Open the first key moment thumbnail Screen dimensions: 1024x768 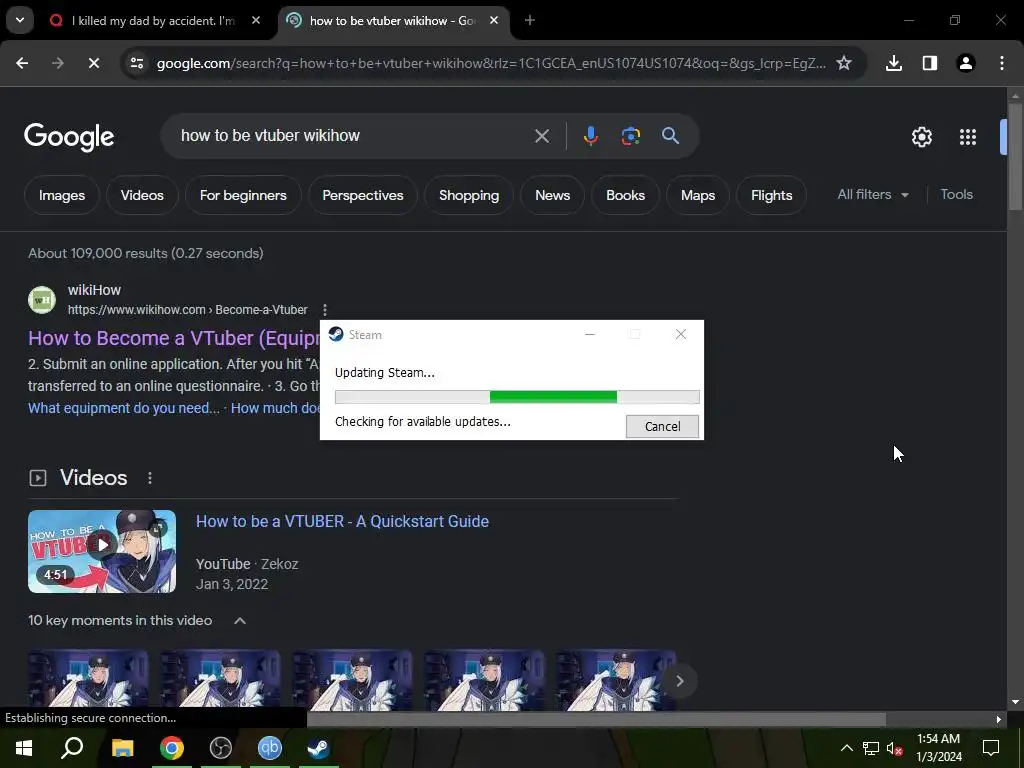[88, 679]
